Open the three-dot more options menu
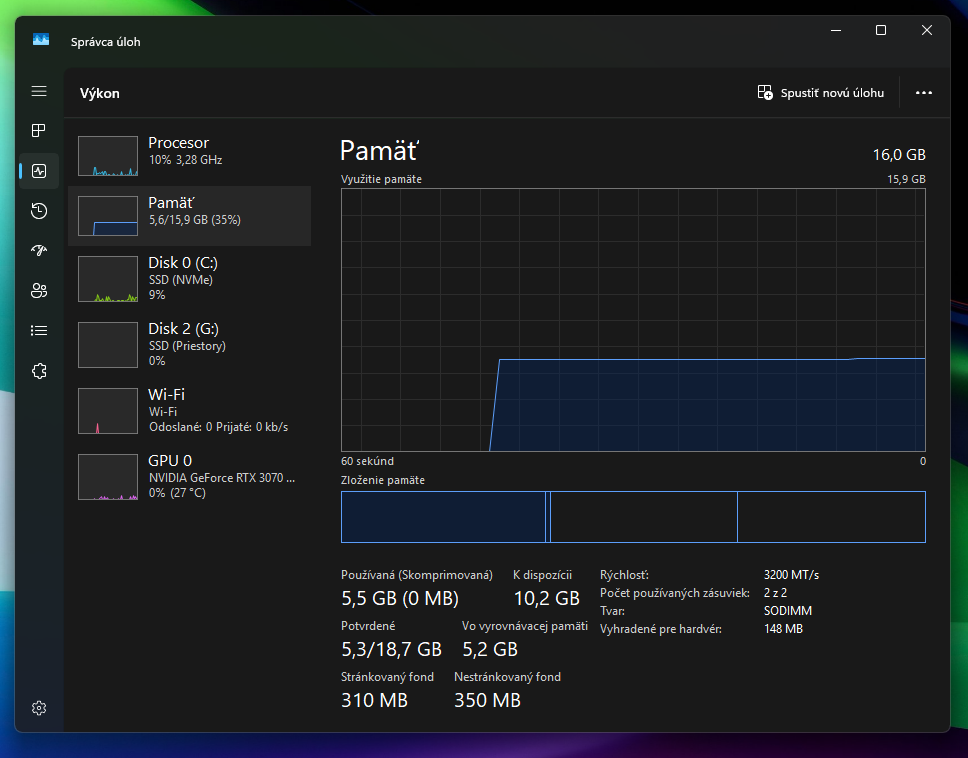The image size is (968, 758). click(x=923, y=93)
